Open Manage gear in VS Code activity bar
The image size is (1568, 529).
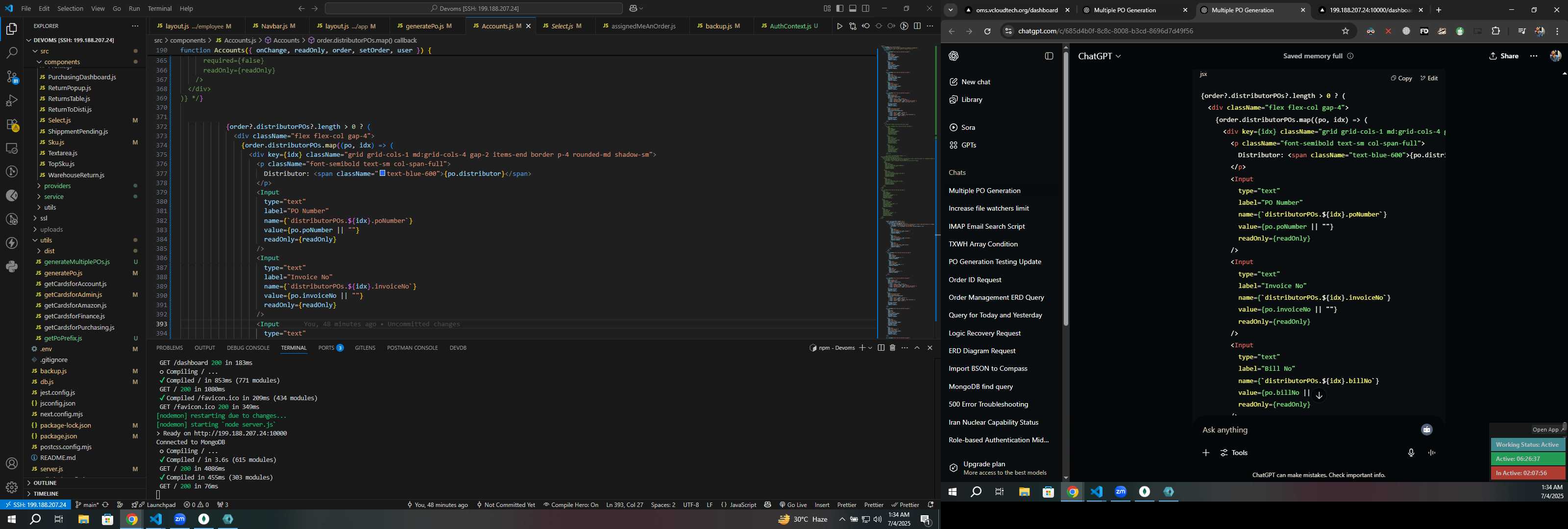pyautogui.click(x=12, y=487)
